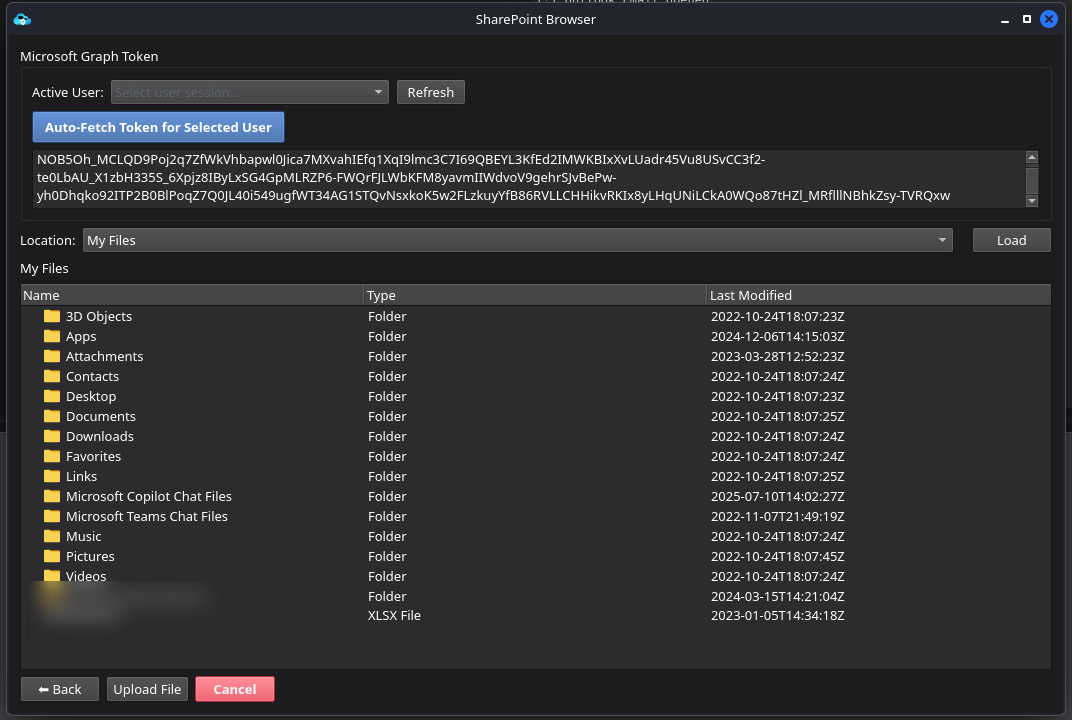Close the SharePoint Browser window
The height and width of the screenshot is (720, 1072).
pyautogui.click(x=1049, y=19)
